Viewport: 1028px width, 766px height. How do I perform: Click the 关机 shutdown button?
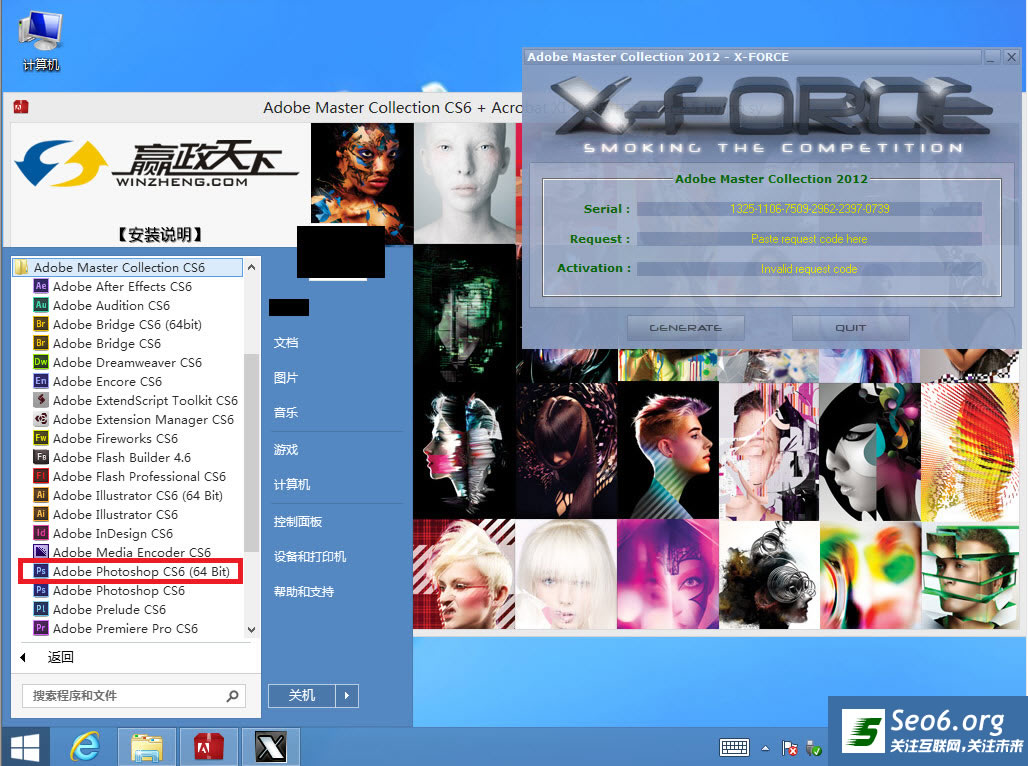302,696
